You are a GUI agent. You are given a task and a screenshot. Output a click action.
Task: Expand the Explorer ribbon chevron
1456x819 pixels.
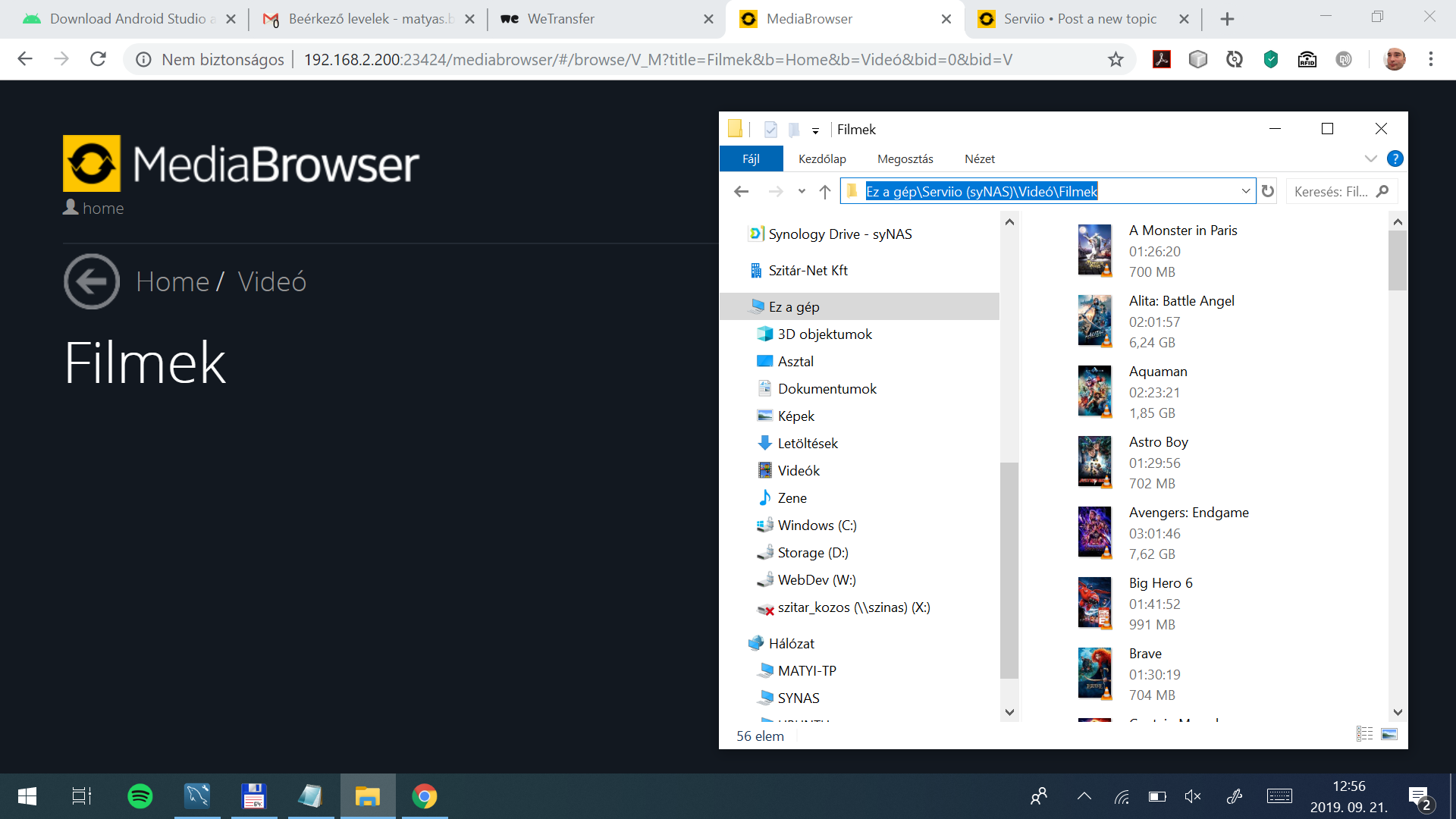[x=1370, y=158]
